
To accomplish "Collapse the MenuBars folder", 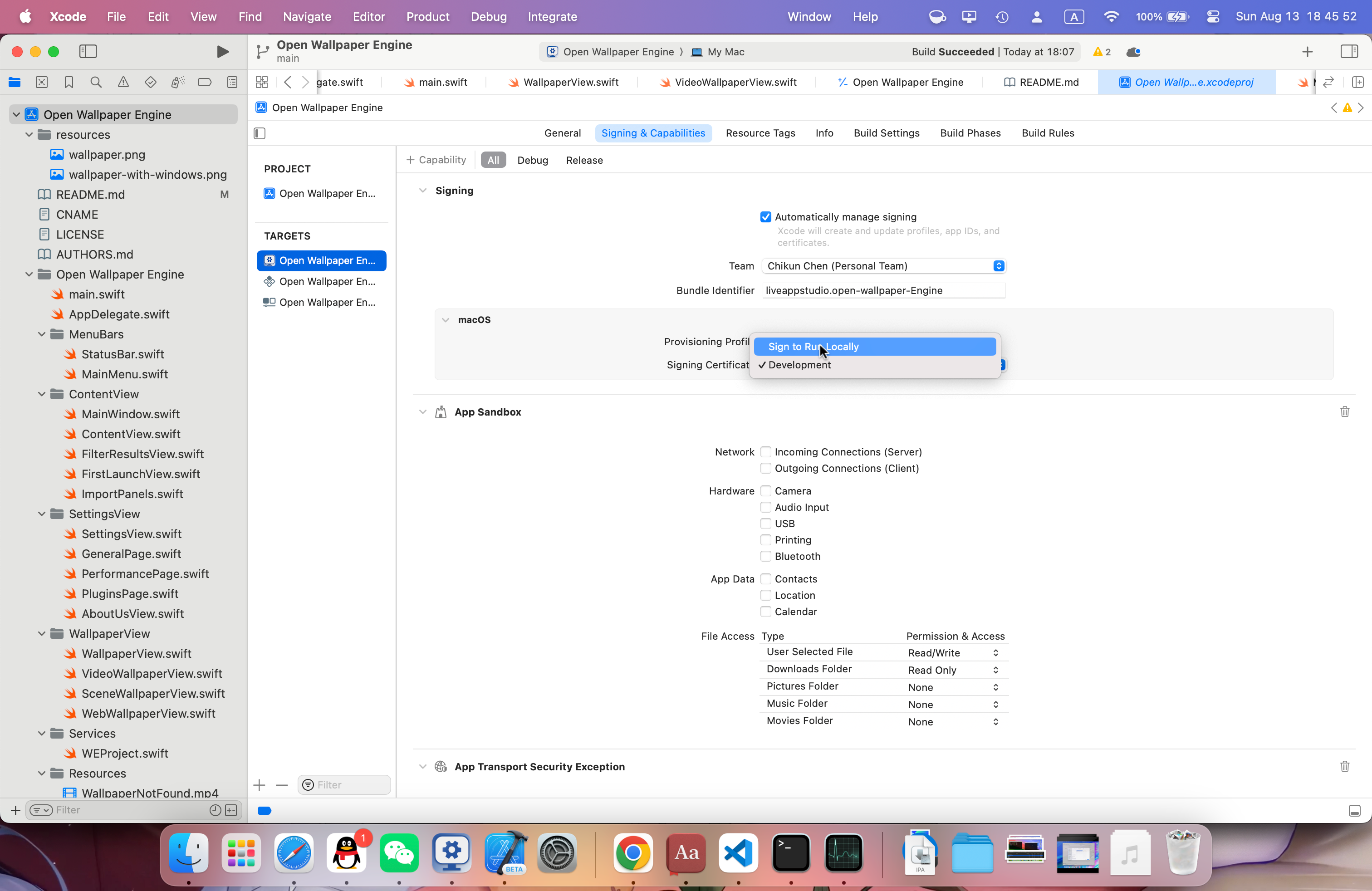I will pos(41,334).
